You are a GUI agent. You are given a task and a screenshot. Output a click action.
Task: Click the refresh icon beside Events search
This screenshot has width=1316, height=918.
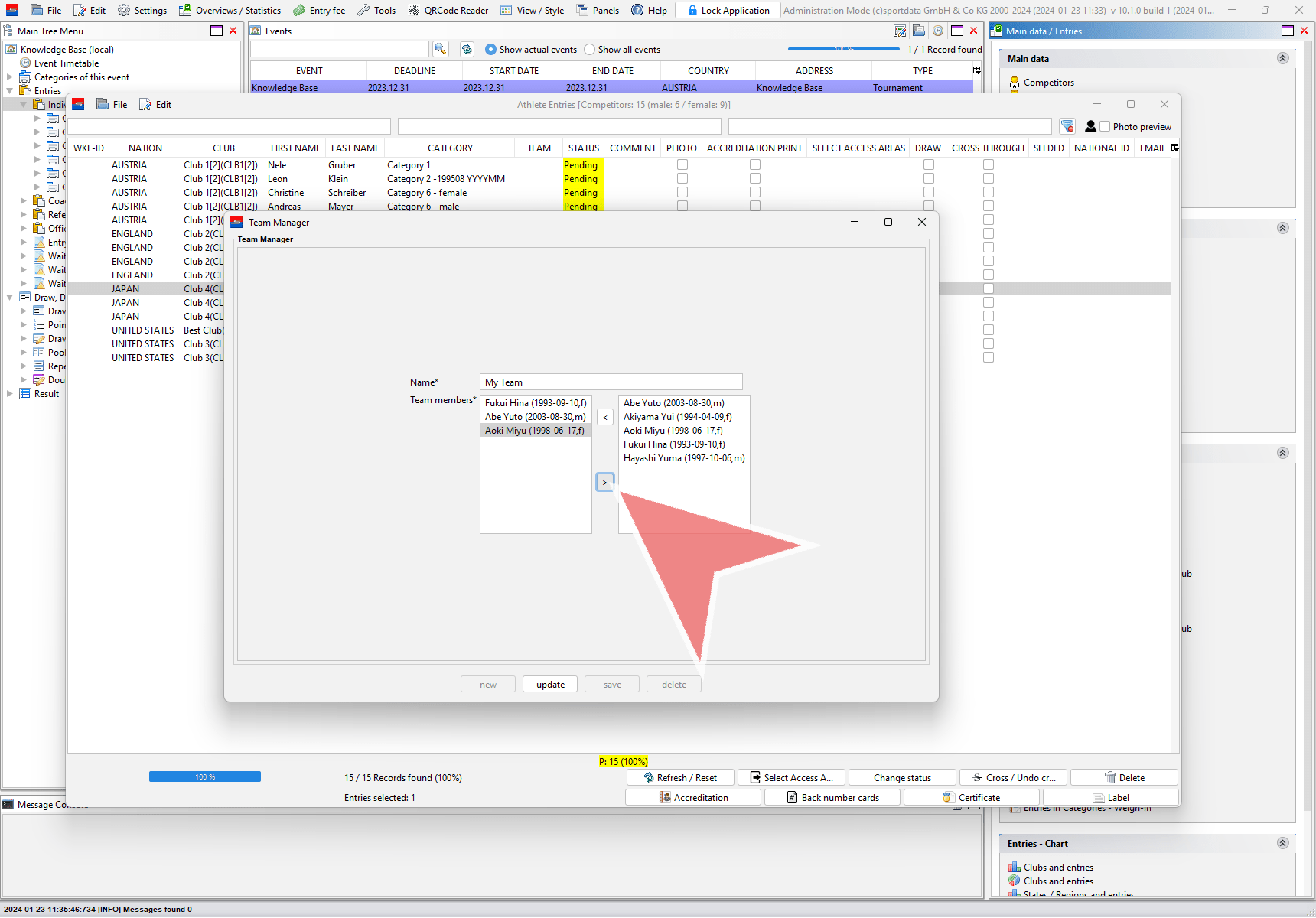(467, 49)
